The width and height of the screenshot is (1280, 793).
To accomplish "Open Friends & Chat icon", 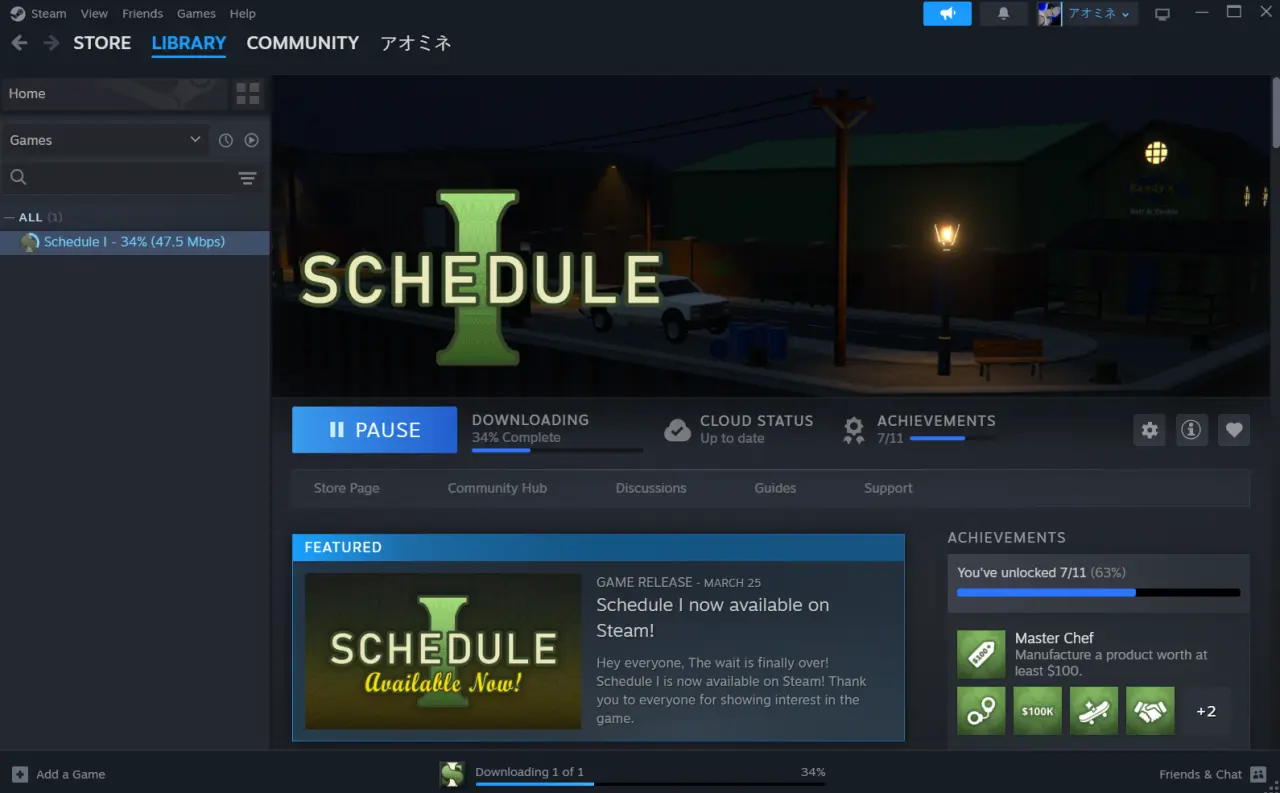I will 1258,774.
